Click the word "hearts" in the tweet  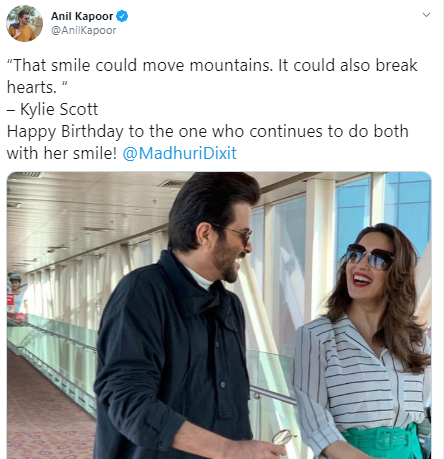coord(29,87)
